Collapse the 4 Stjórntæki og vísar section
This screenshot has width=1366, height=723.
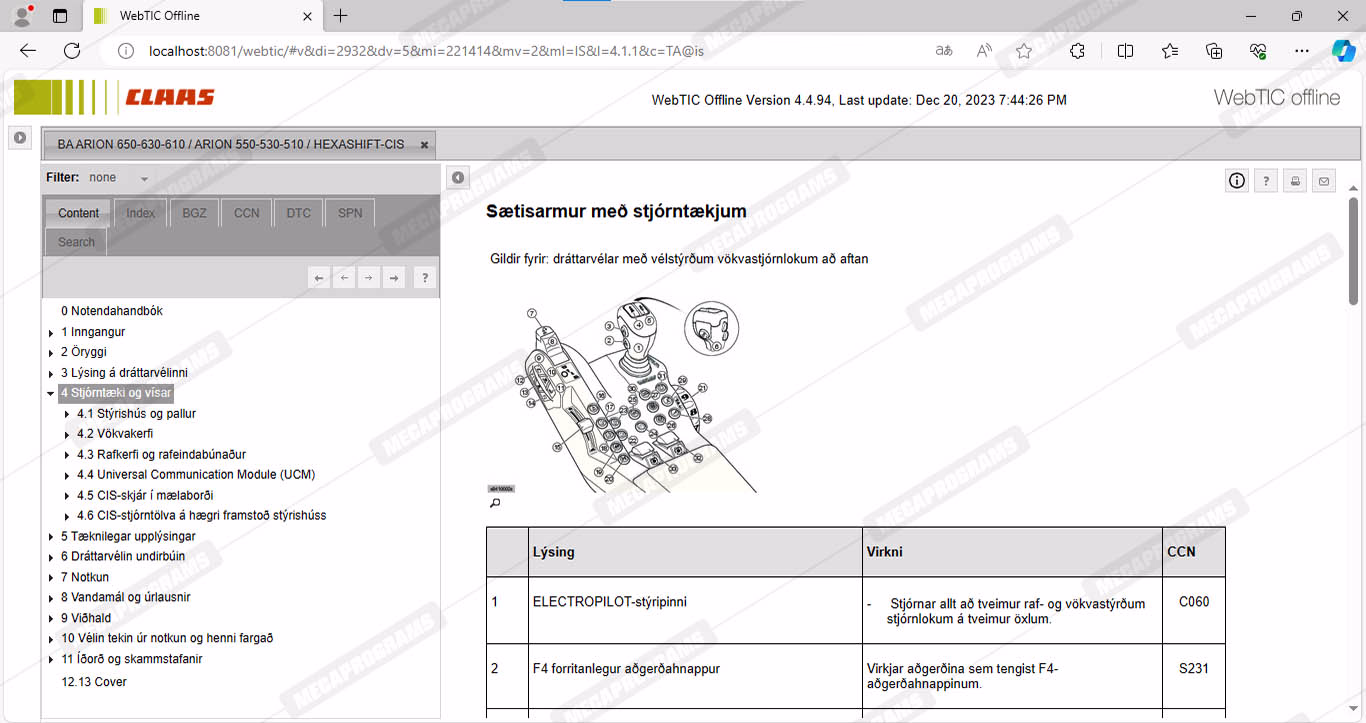(51, 393)
